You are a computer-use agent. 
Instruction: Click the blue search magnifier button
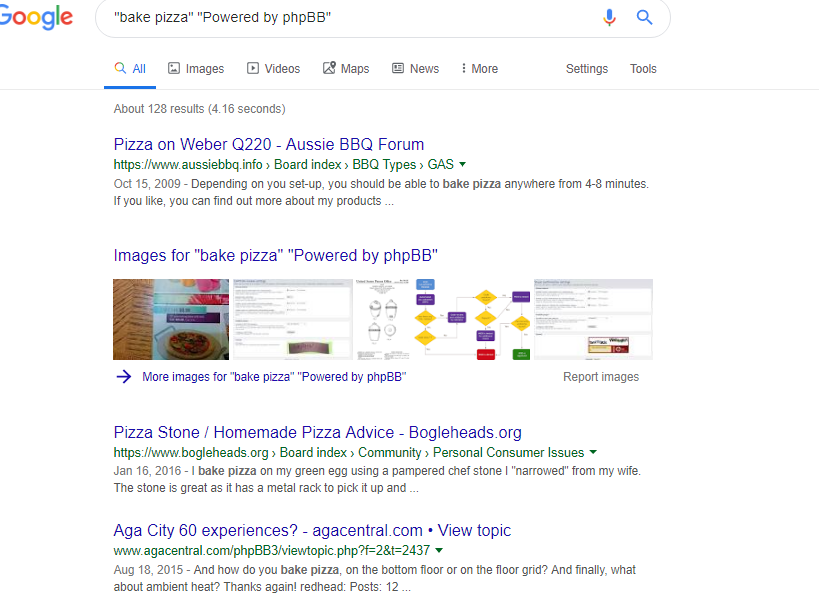tap(645, 17)
